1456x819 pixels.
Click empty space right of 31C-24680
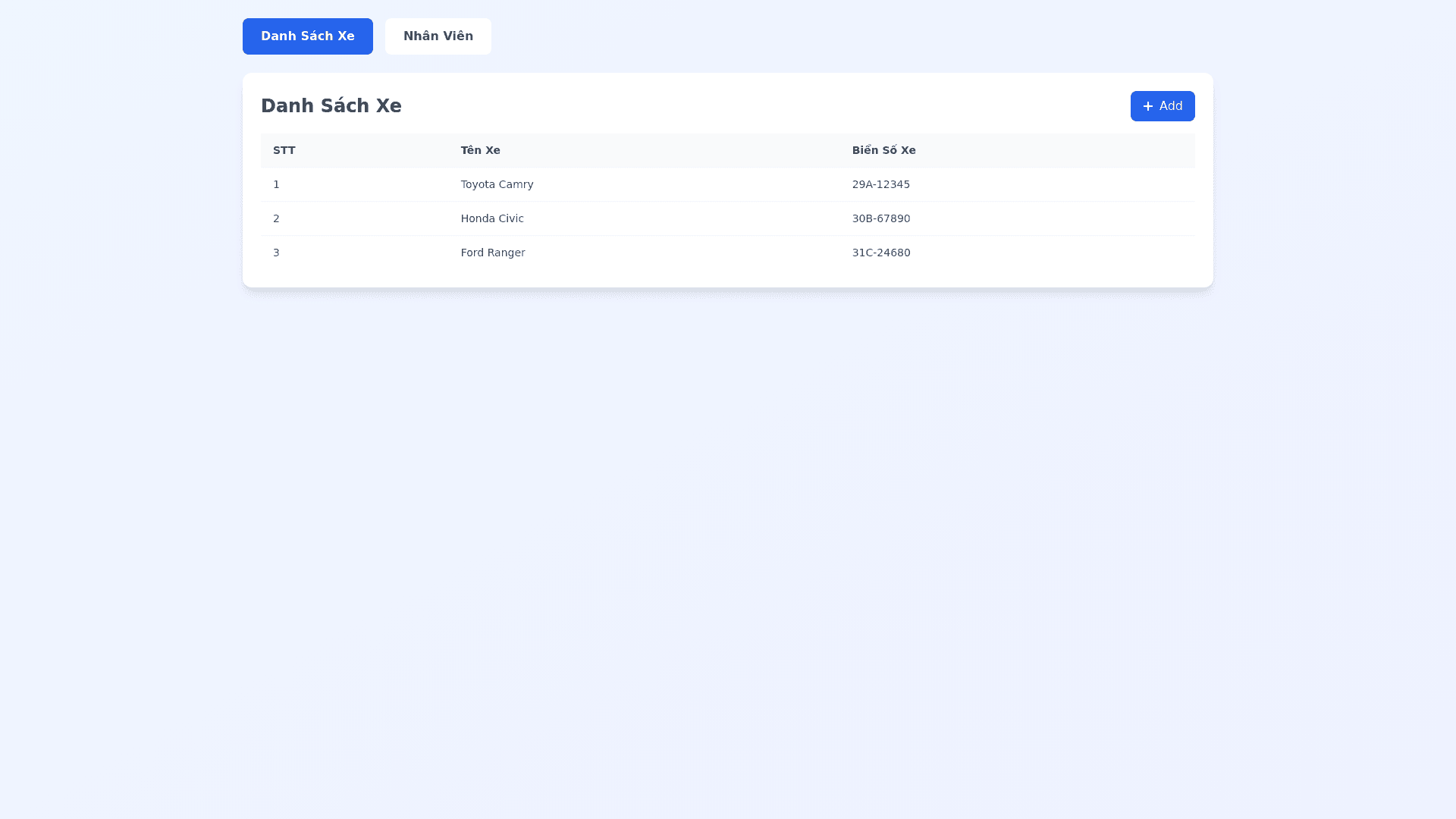click(1062, 253)
